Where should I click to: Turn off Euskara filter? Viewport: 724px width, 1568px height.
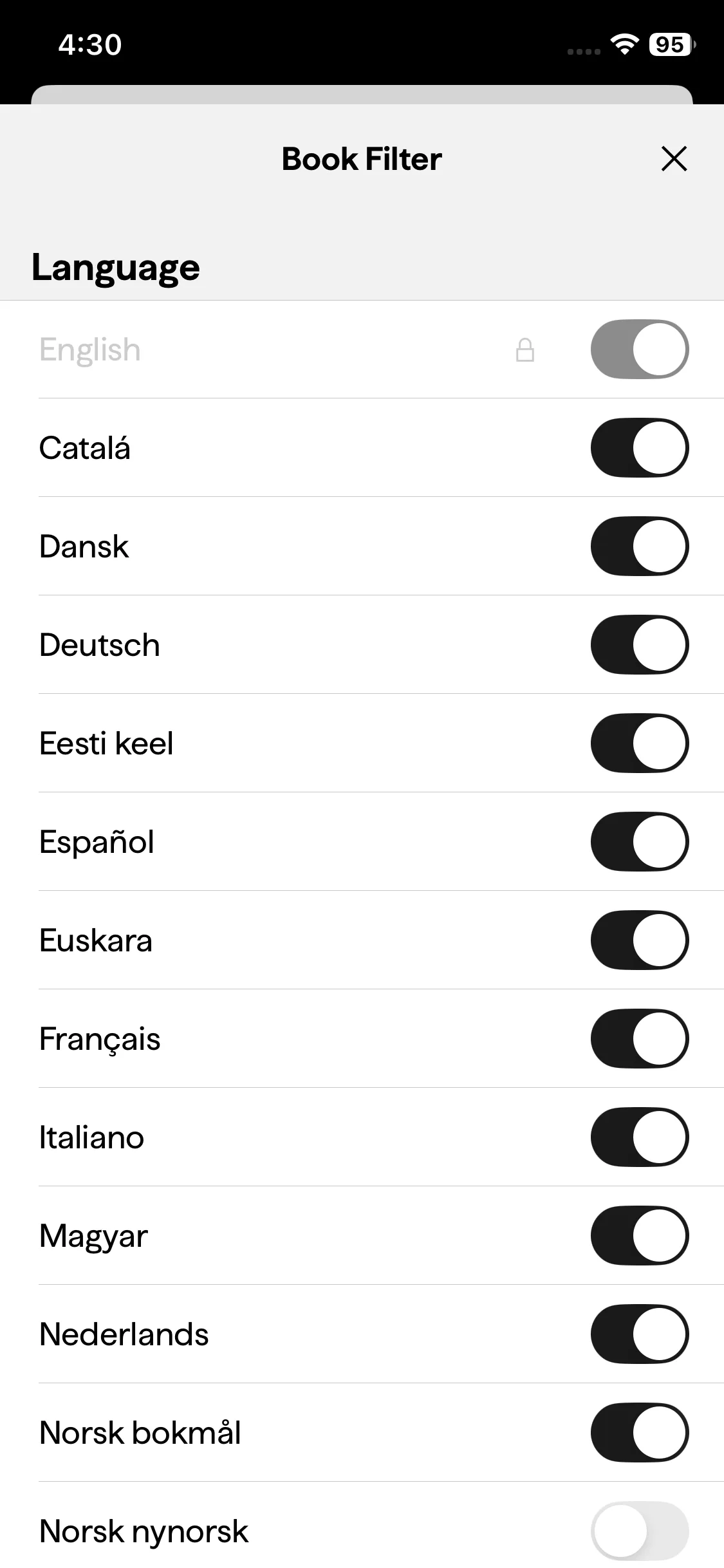tap(639, 940)
